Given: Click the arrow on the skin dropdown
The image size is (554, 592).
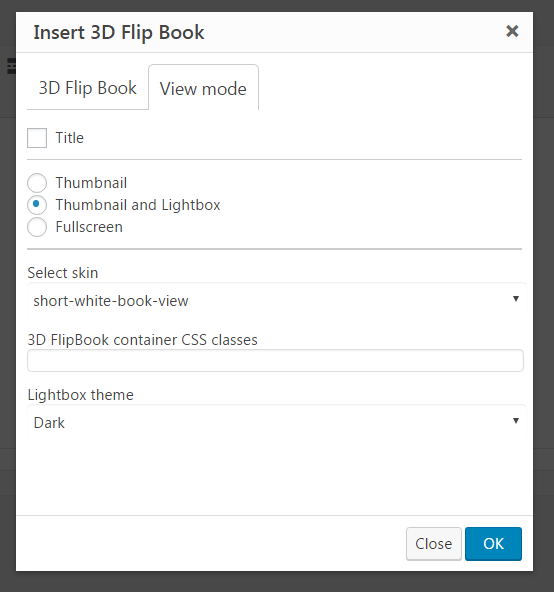Looking at the screenshot, I should pos(515,299).
